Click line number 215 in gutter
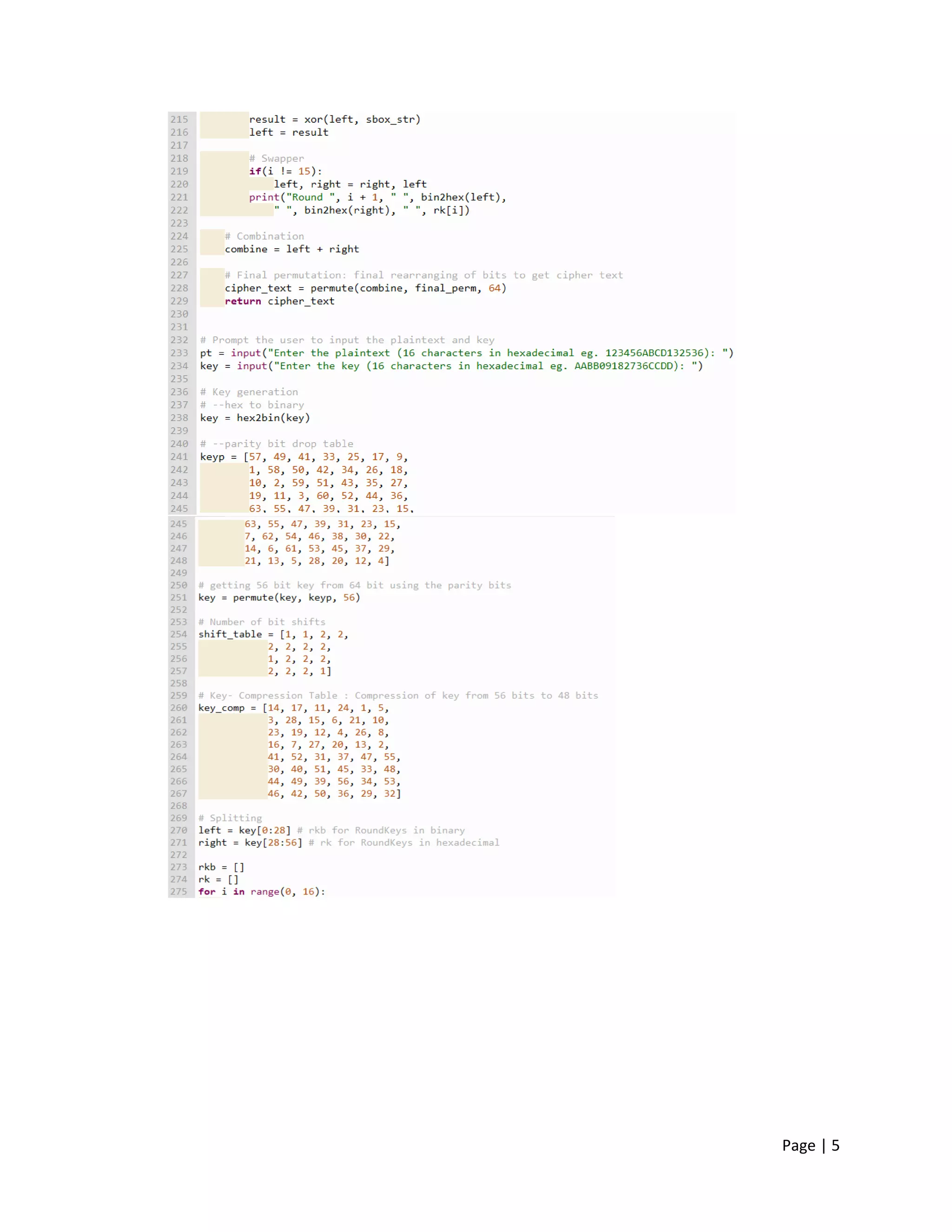 coord(179,119)
